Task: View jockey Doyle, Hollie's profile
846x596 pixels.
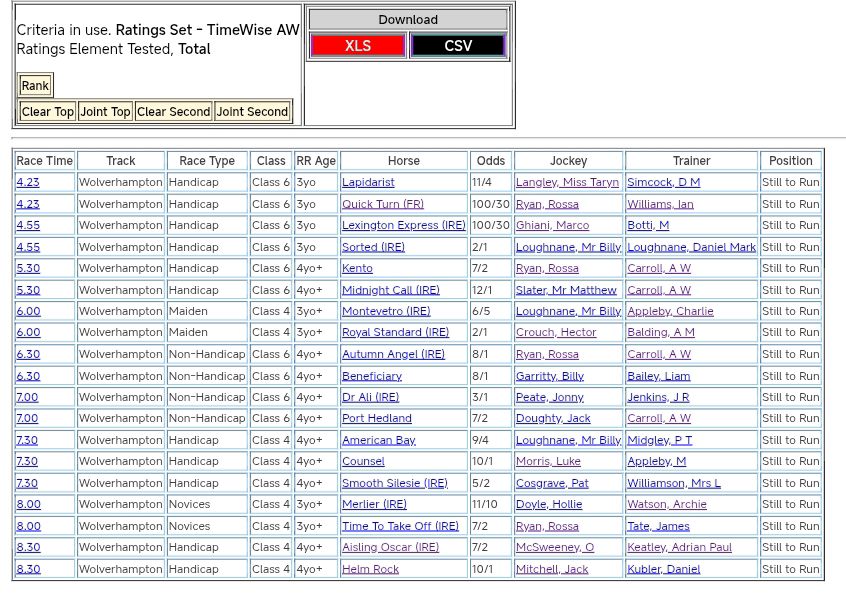Action: [549, 505]
